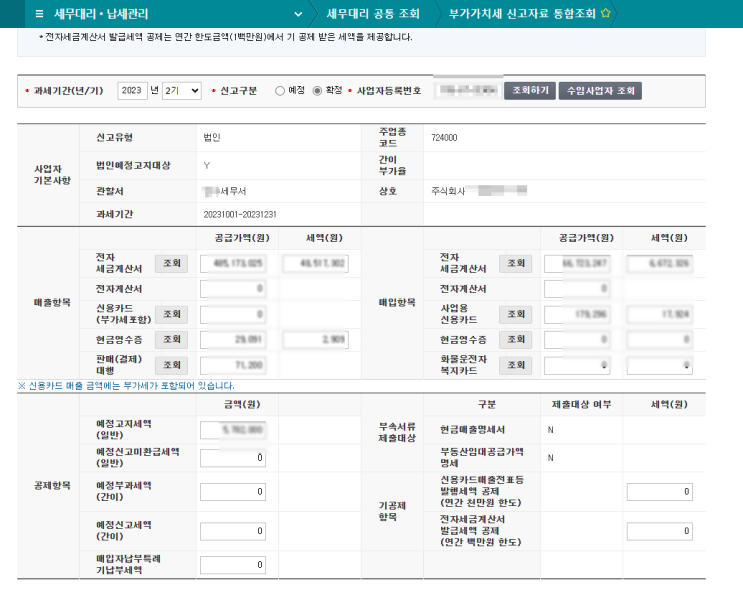
Task: Select the 예정 radio button
Action: [280, 91]
